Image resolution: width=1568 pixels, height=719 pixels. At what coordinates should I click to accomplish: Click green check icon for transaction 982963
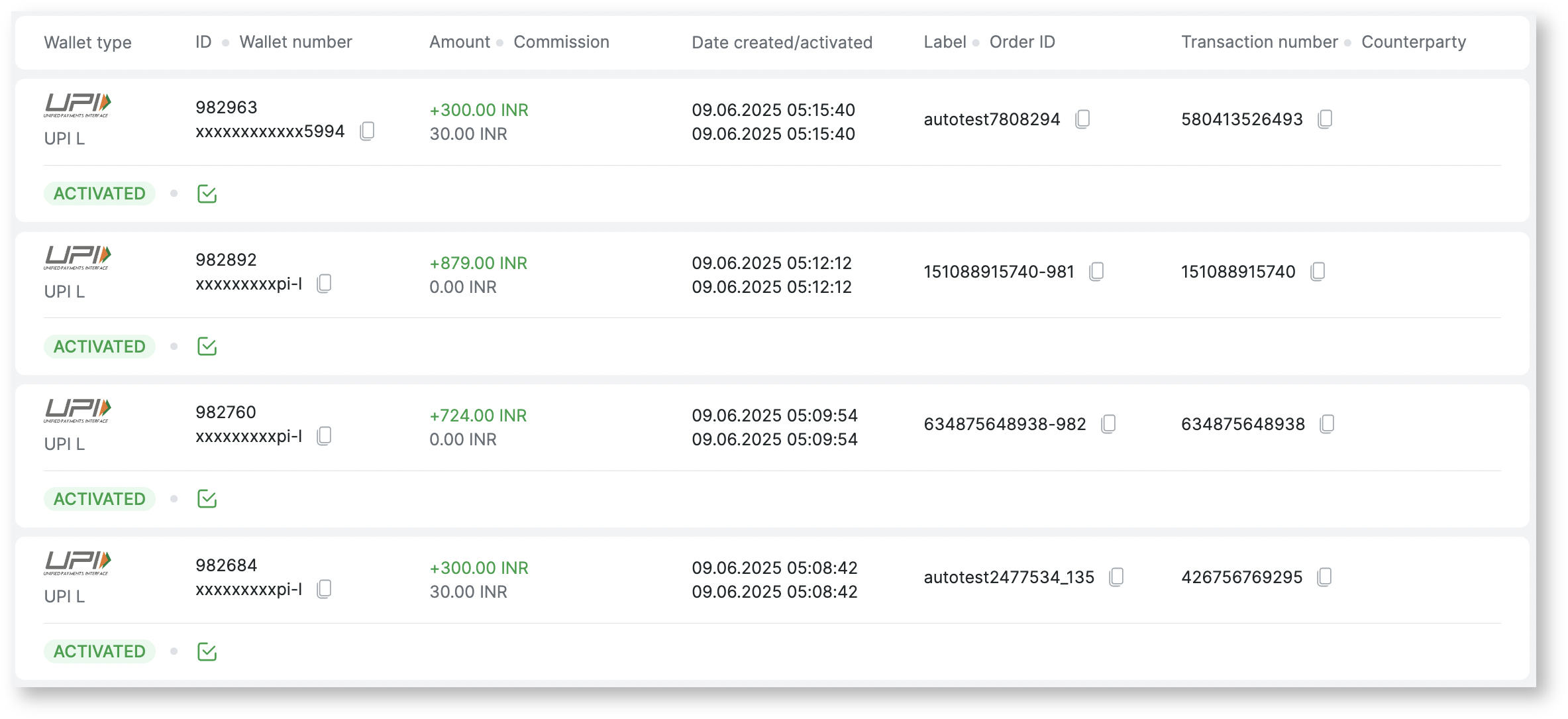tap(207, 194)
